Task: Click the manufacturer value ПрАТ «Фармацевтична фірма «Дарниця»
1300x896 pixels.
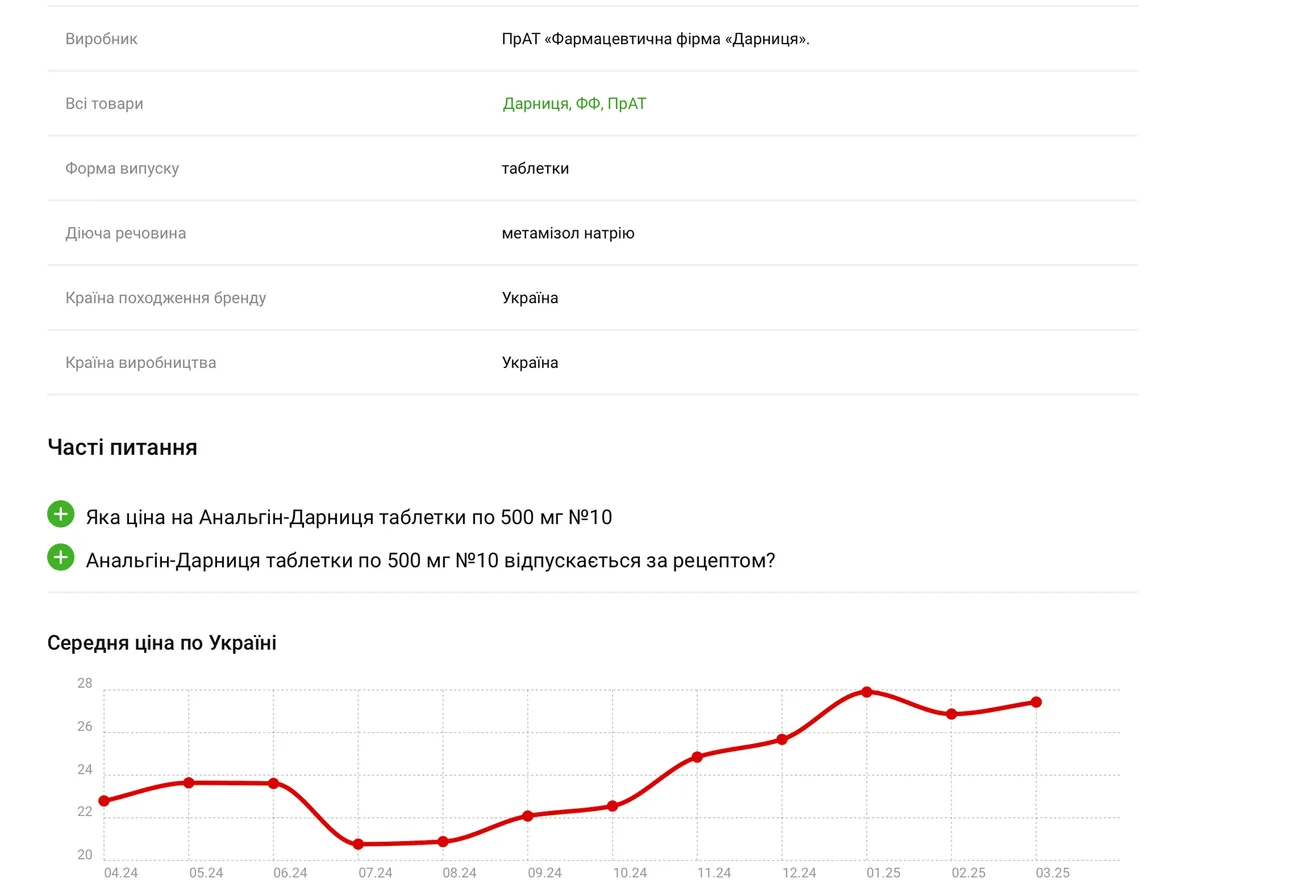Action: click(x=655, y=39)
